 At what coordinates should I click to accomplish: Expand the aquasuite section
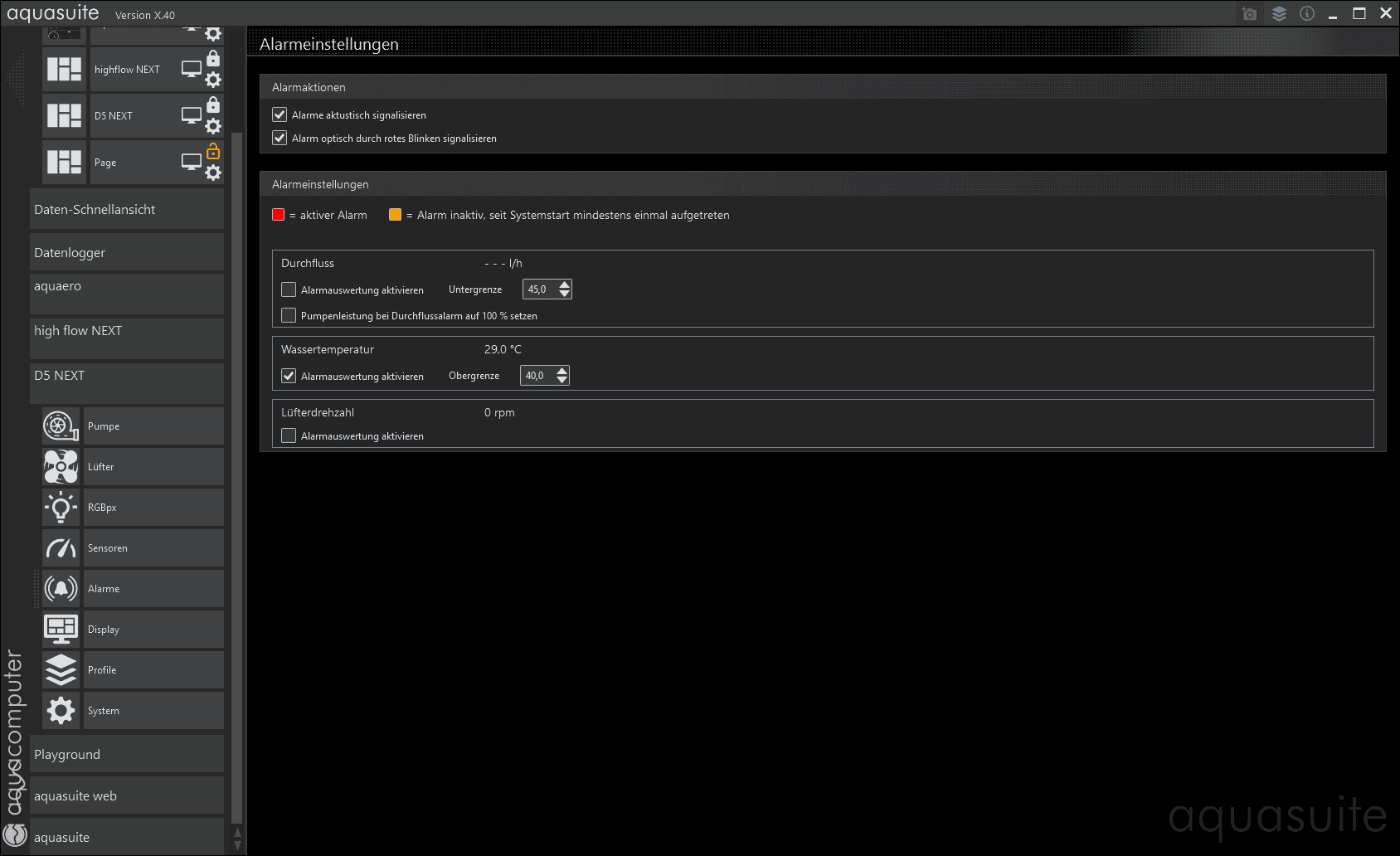coord(127,837)
